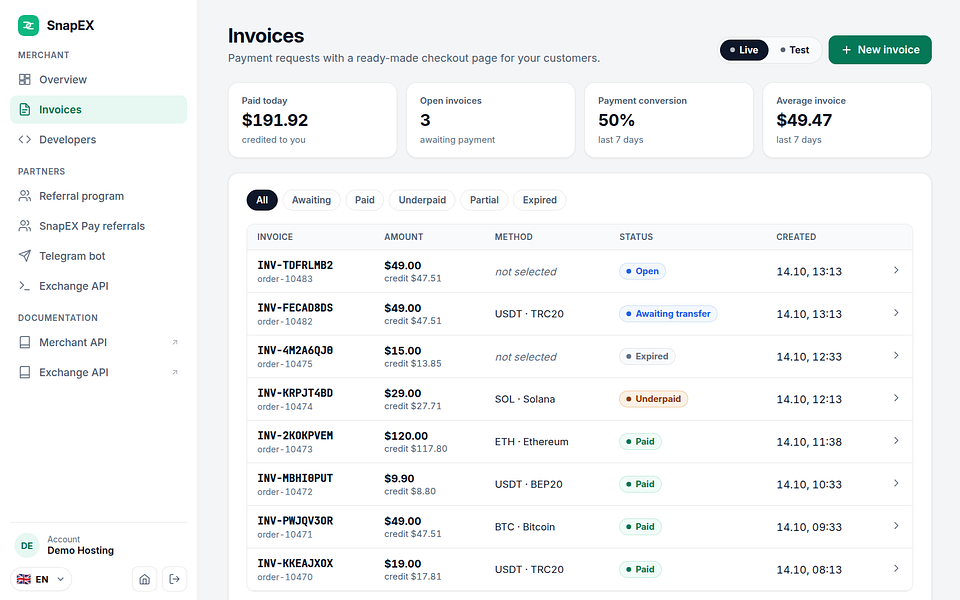
Task: Click the DE account avatar
Action: (27, 546)
